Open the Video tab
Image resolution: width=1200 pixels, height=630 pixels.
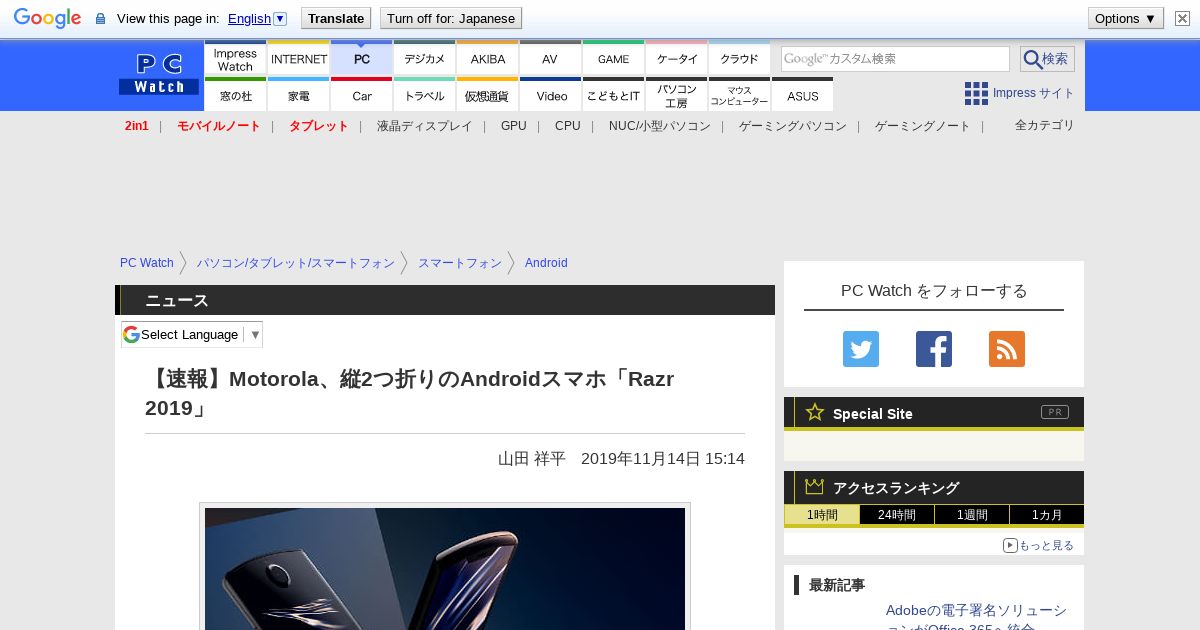point(551,95)
